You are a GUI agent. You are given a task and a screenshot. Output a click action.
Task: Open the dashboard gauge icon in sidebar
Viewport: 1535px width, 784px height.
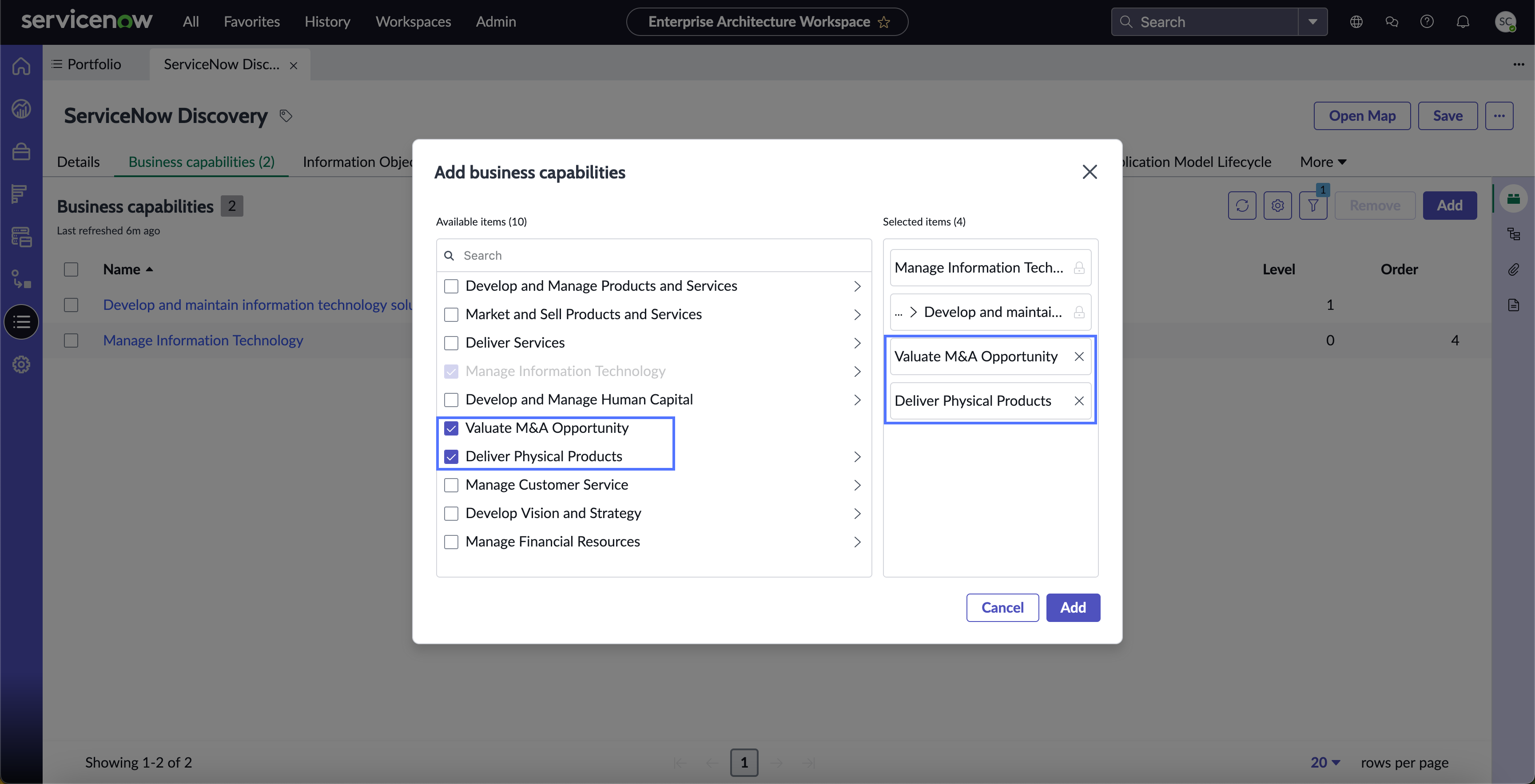(21, 108)
